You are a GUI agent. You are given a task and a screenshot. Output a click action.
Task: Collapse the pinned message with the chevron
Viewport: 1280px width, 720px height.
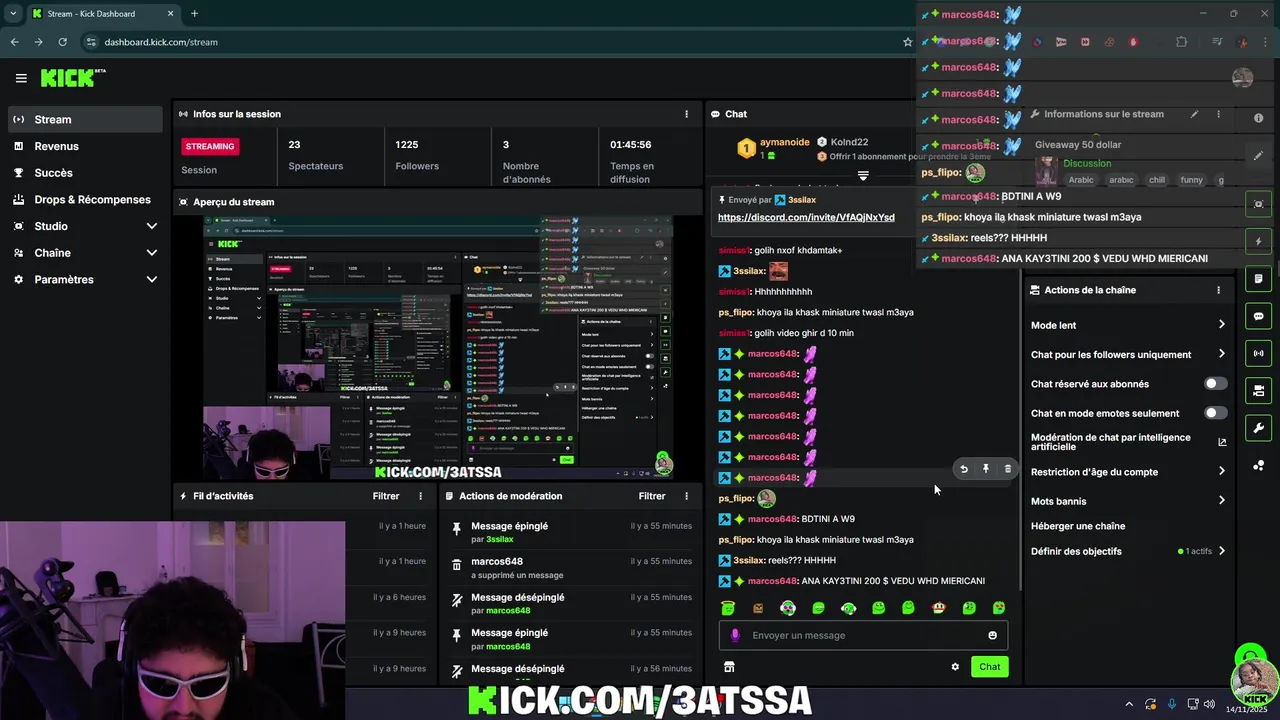[863, 176]
